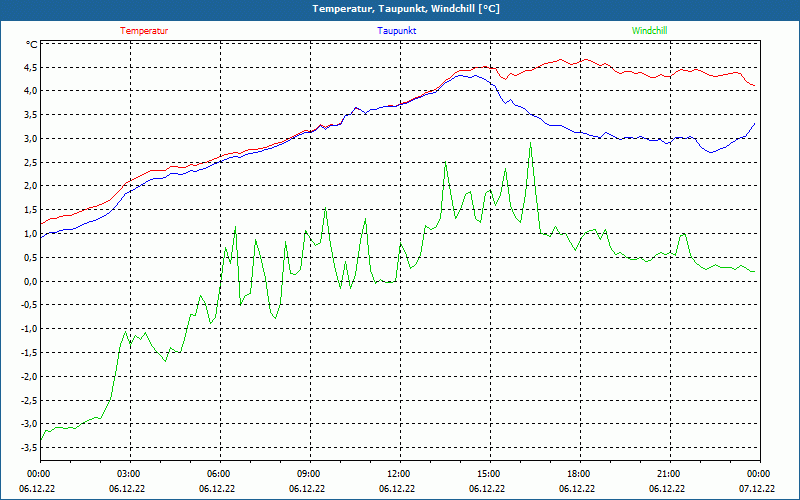Click the 09:00 time label on x-axis
800x500 pixels.
point(310,474)
